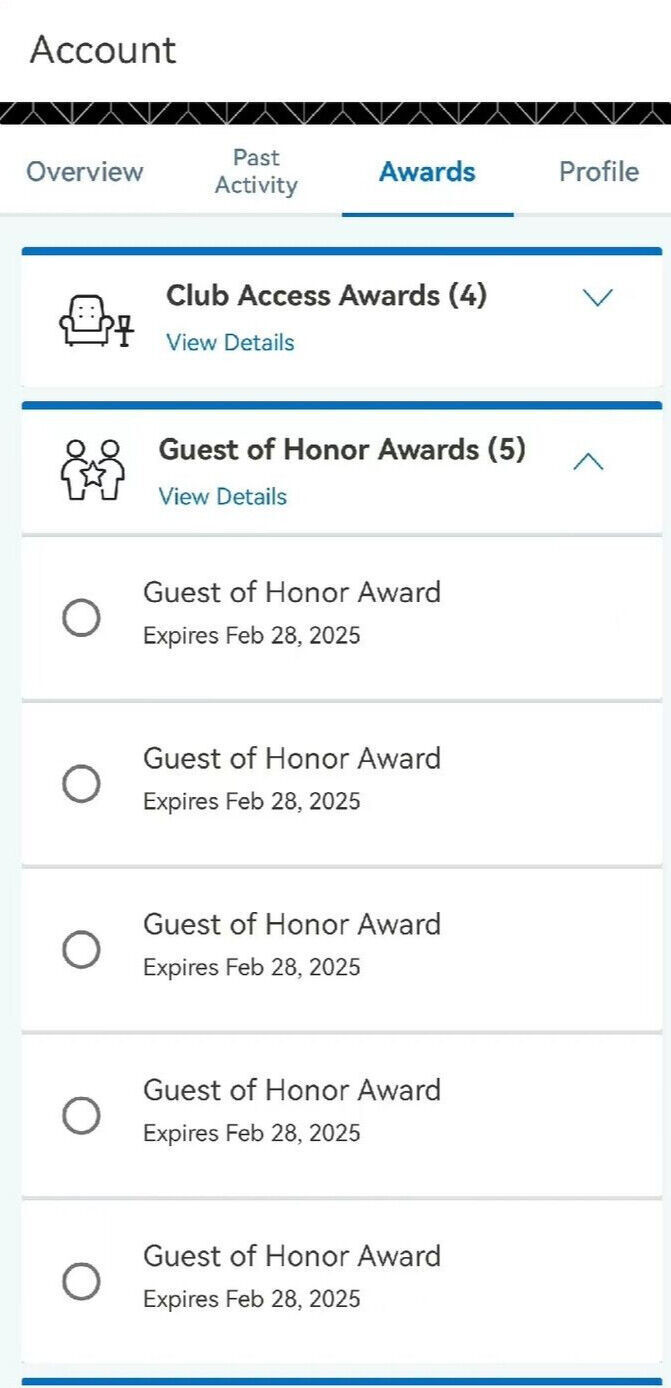The width and height of the screenshot is (671, 1388).
Task: Select the fourth Guest of Honor Award radio button
Action: click(84, 1116)
